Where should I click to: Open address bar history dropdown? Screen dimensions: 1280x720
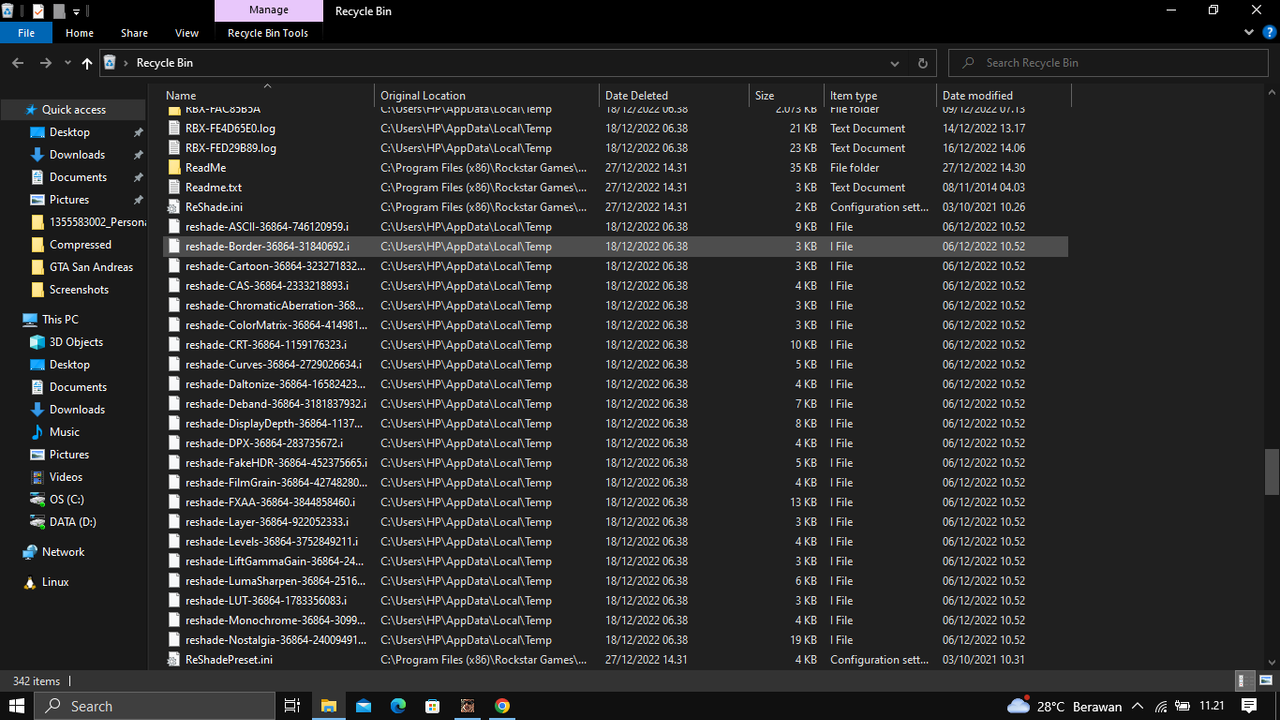click(x=895, y=63)
